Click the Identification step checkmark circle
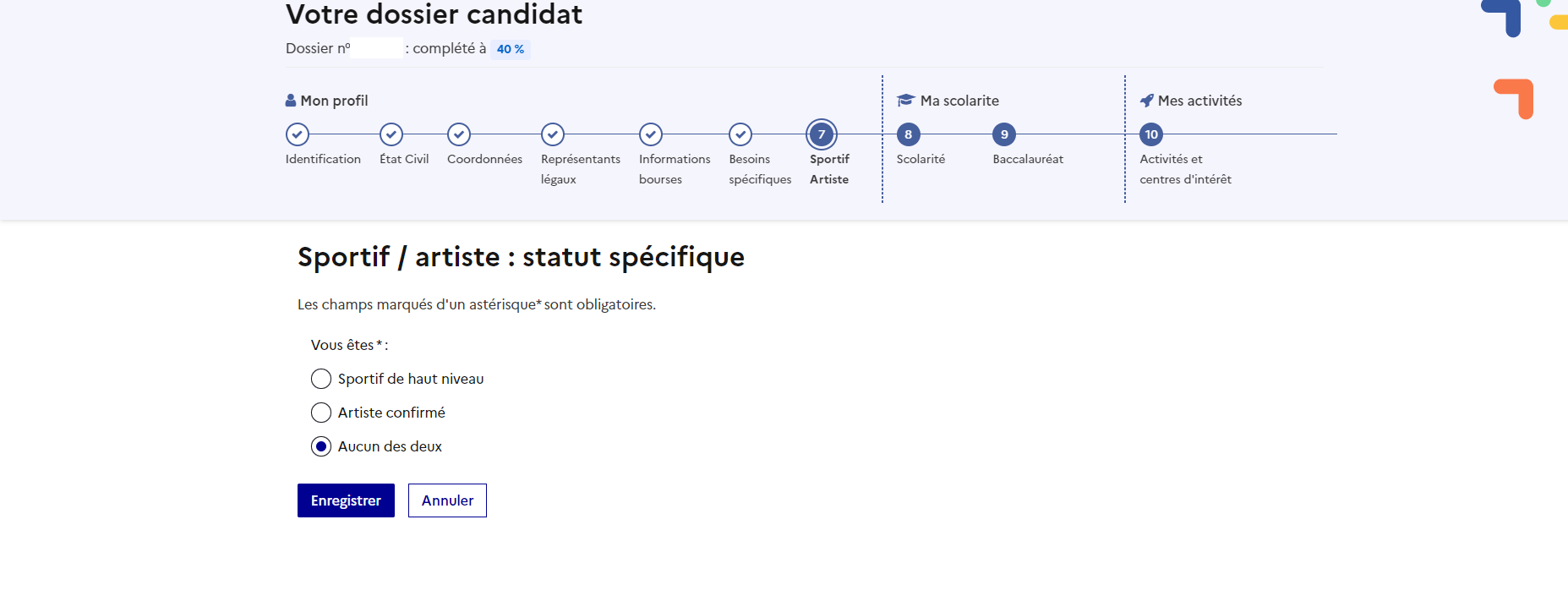 pos(297,134)
